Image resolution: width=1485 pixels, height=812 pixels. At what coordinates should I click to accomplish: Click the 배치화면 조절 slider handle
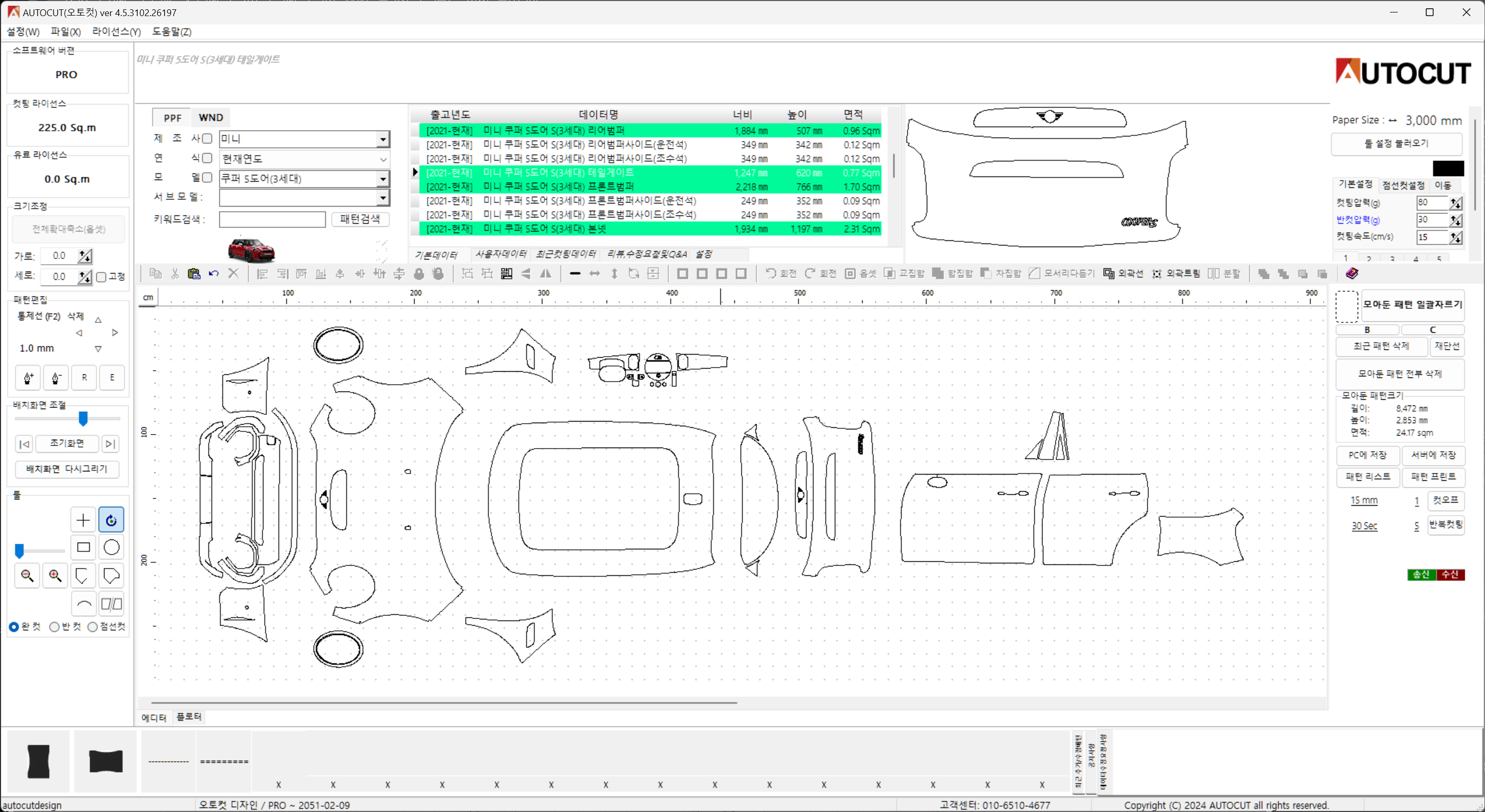83,418
